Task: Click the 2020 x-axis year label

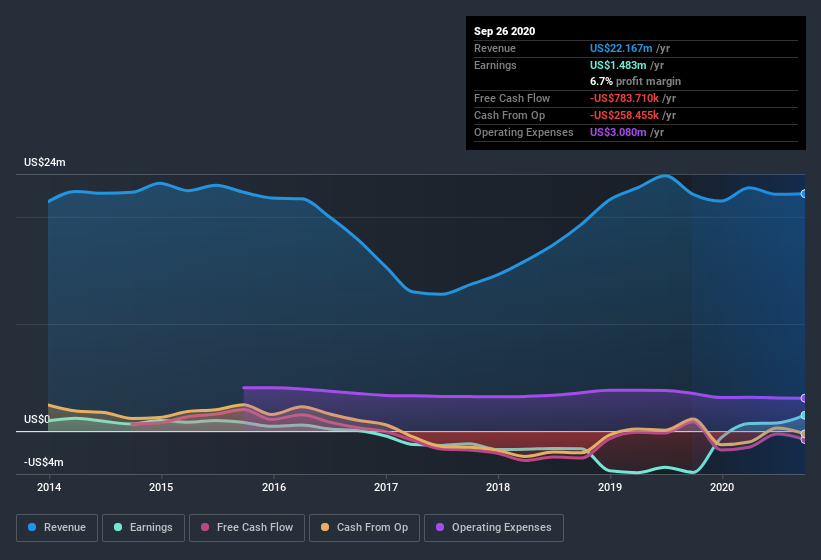Action: pos(722,487)
